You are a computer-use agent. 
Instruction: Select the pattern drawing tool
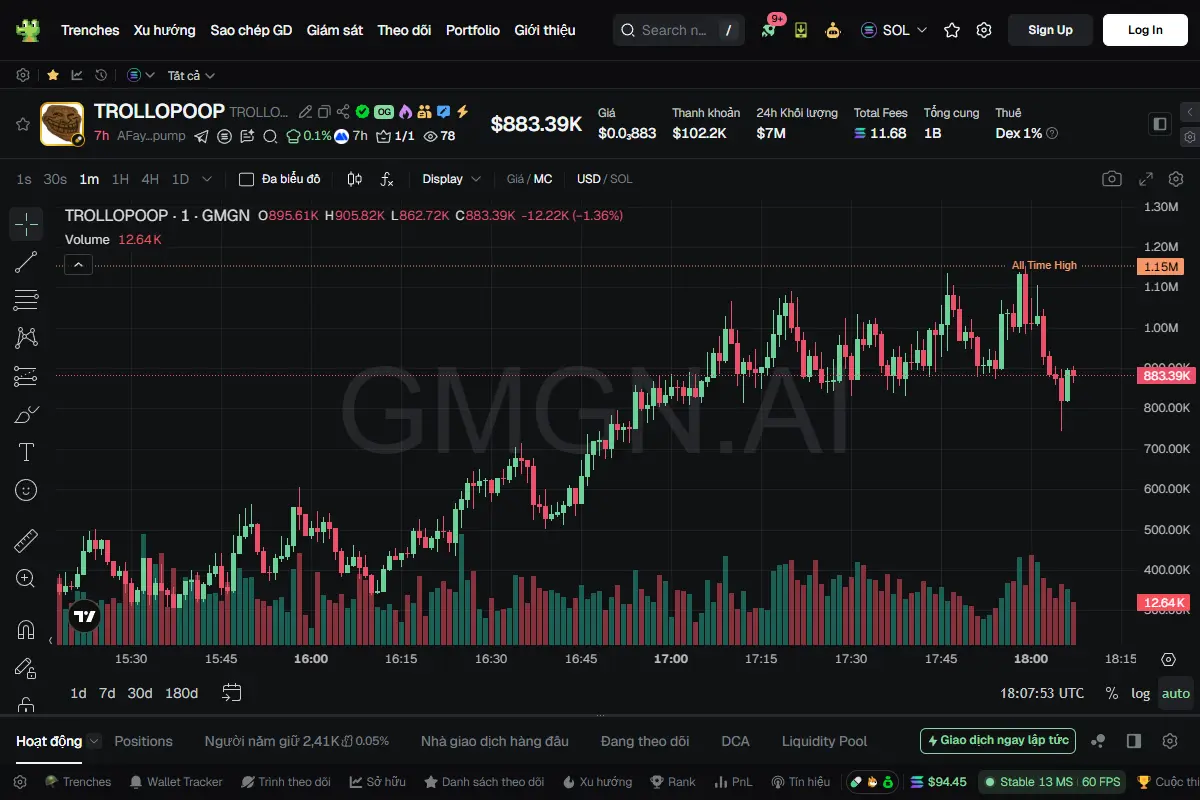(26, 338)
